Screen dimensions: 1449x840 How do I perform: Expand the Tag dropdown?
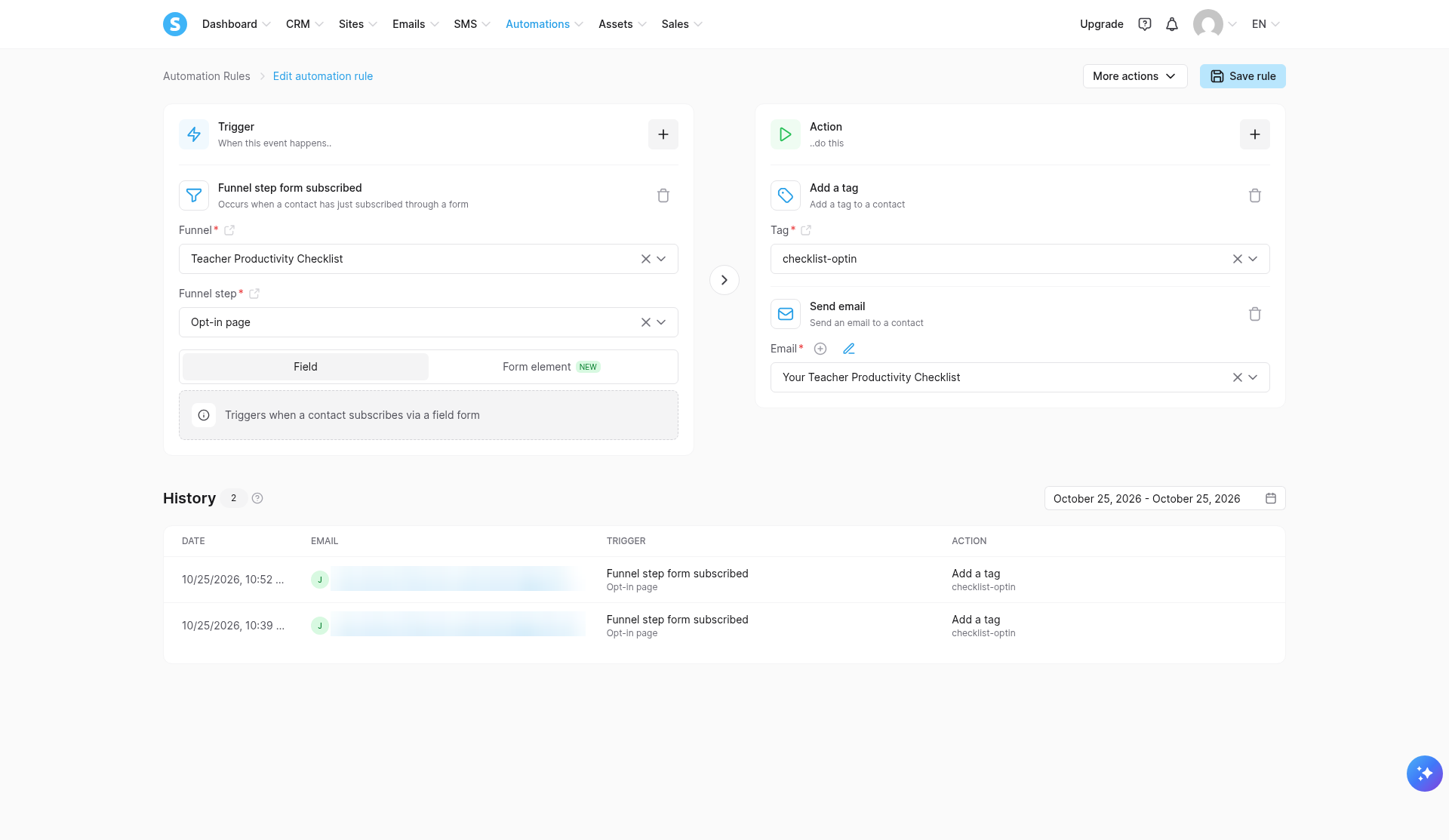tap(1254, 259)
